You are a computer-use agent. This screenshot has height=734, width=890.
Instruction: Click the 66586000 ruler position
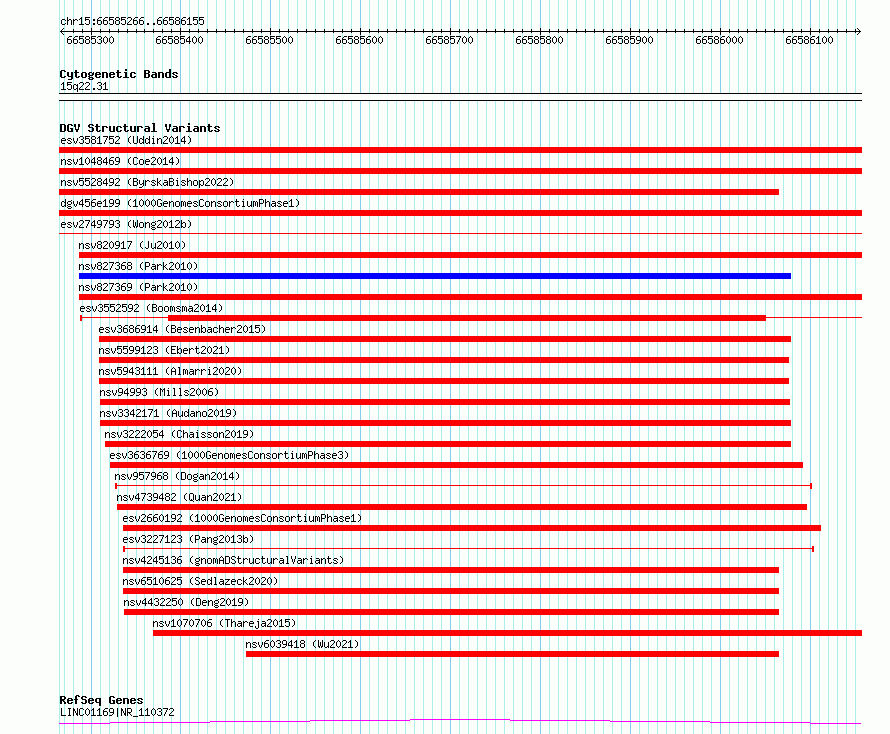[719, 40]
